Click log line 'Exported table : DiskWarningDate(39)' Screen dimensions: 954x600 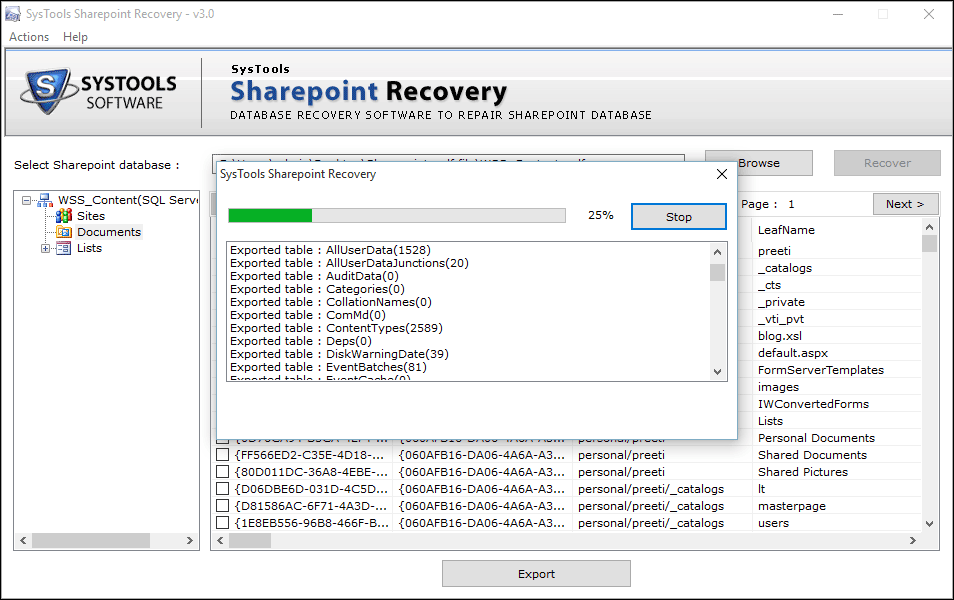click(339, 354)
